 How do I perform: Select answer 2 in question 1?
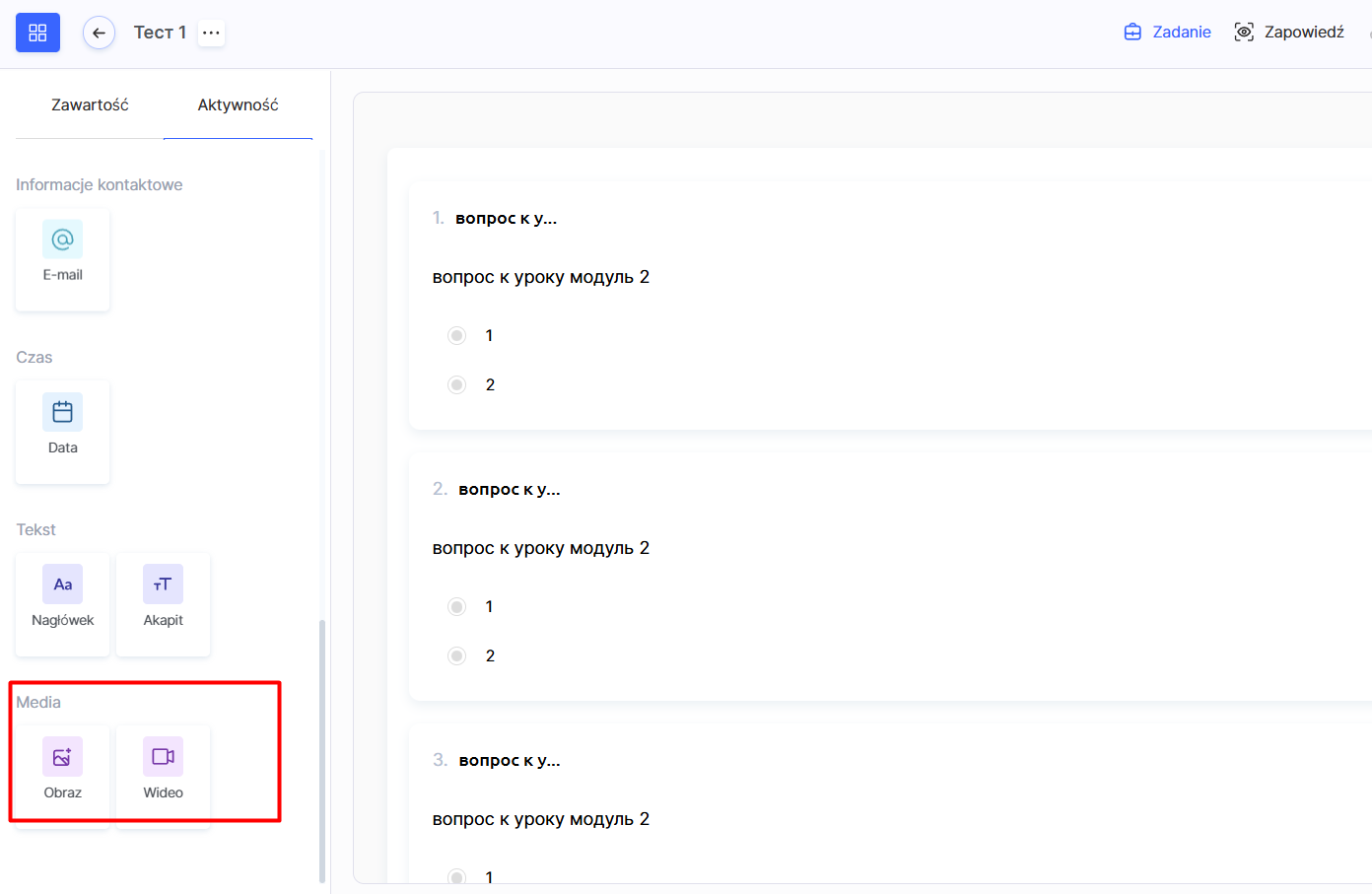point(456,384)
